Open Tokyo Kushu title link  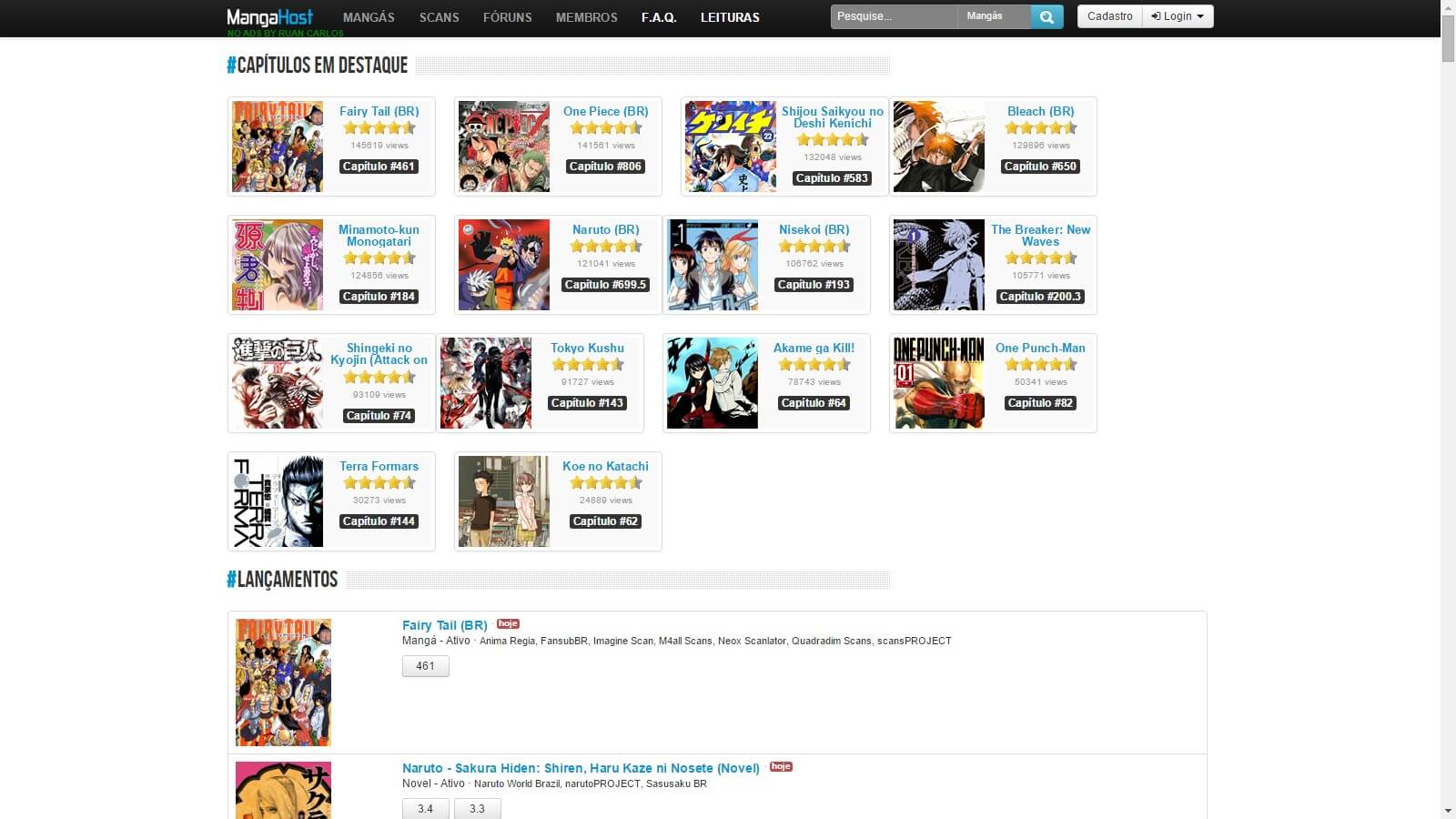click(x=588, y=348)
